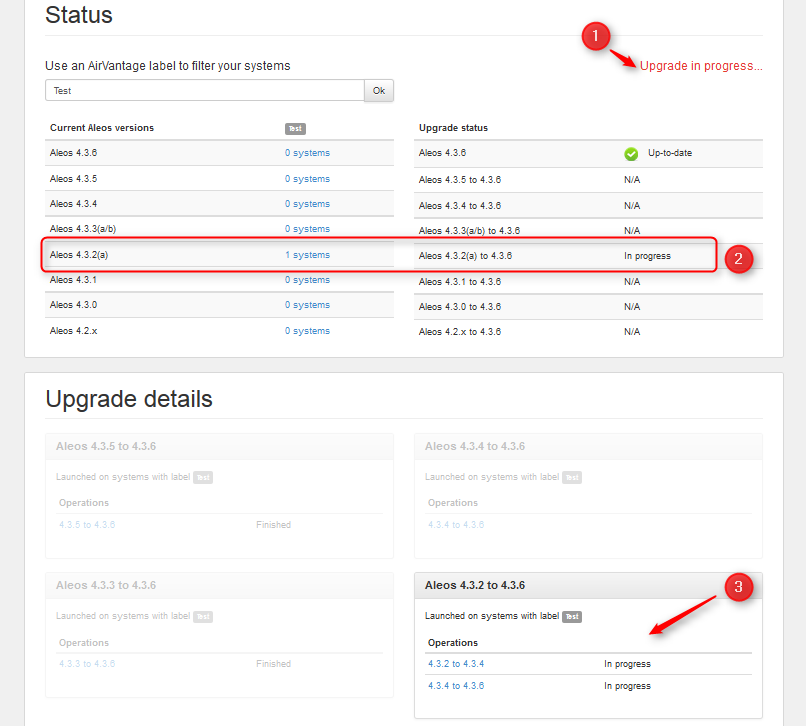Open the 4.3.4 to 4.3.6 operation link
The width and height of the screenshot is (806, 726).
coord(455,686)
